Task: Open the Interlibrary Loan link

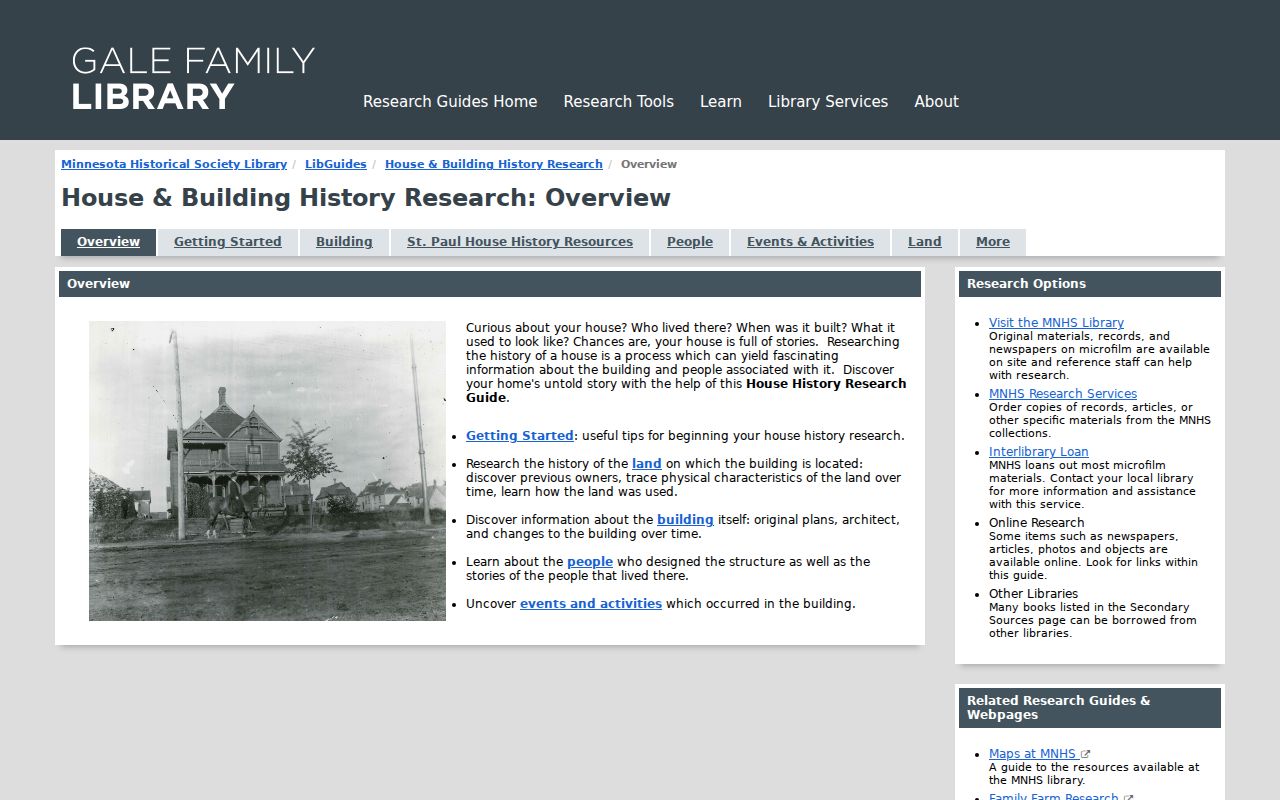Action: (x=1039, y=452)
